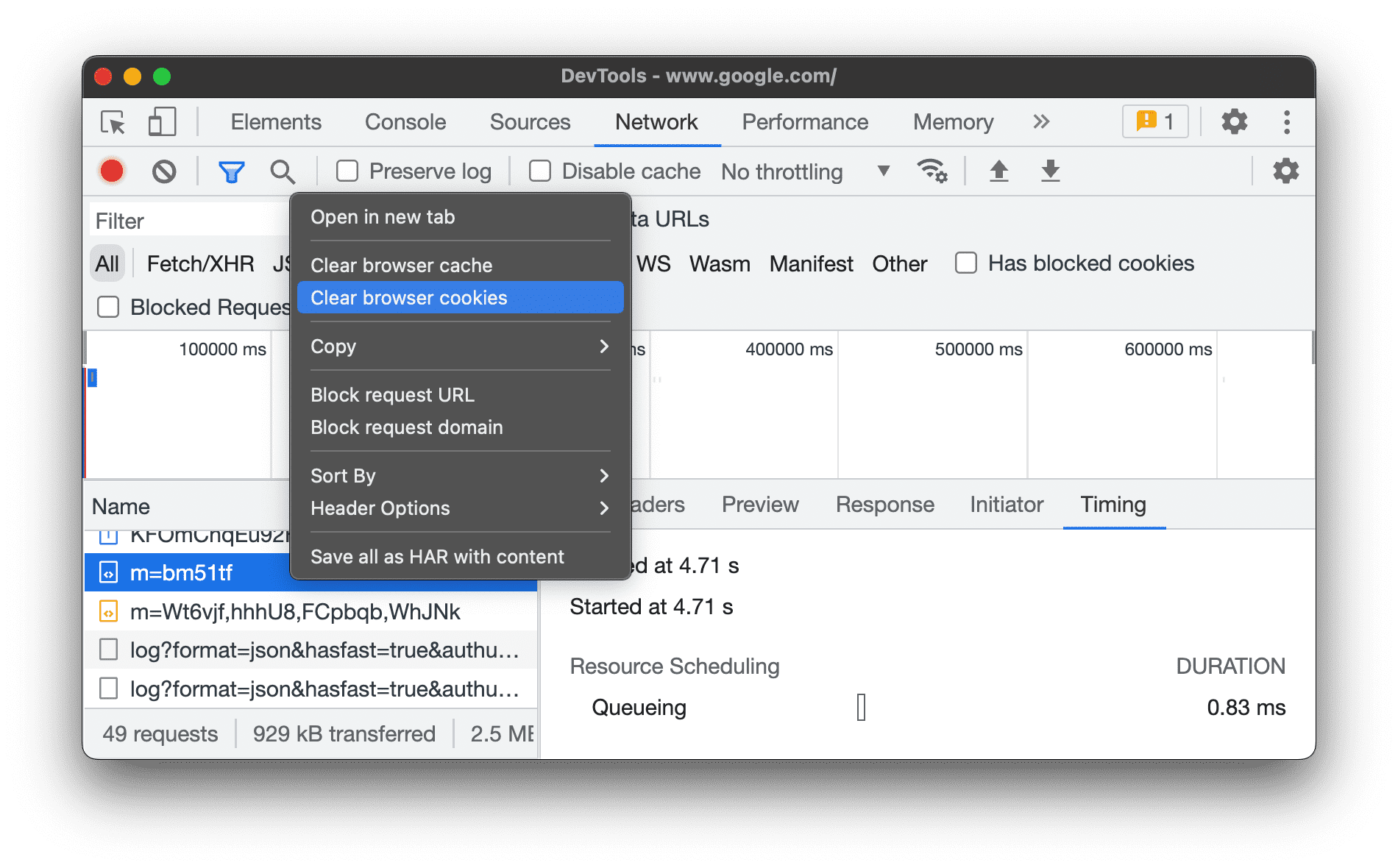Select the inspect element tool
The image size is (1398, 868).
[x=112, y=122]
